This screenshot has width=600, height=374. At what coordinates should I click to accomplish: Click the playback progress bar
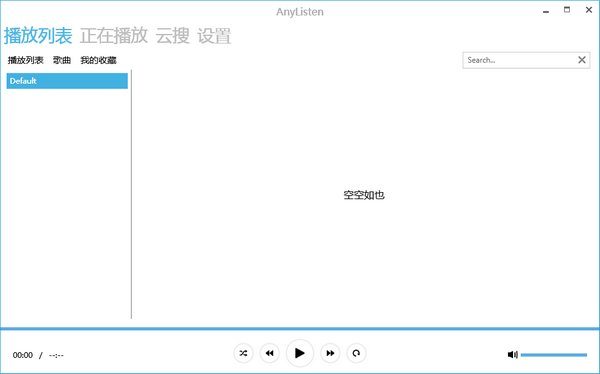pyautogui.click(x=300, y=329)
